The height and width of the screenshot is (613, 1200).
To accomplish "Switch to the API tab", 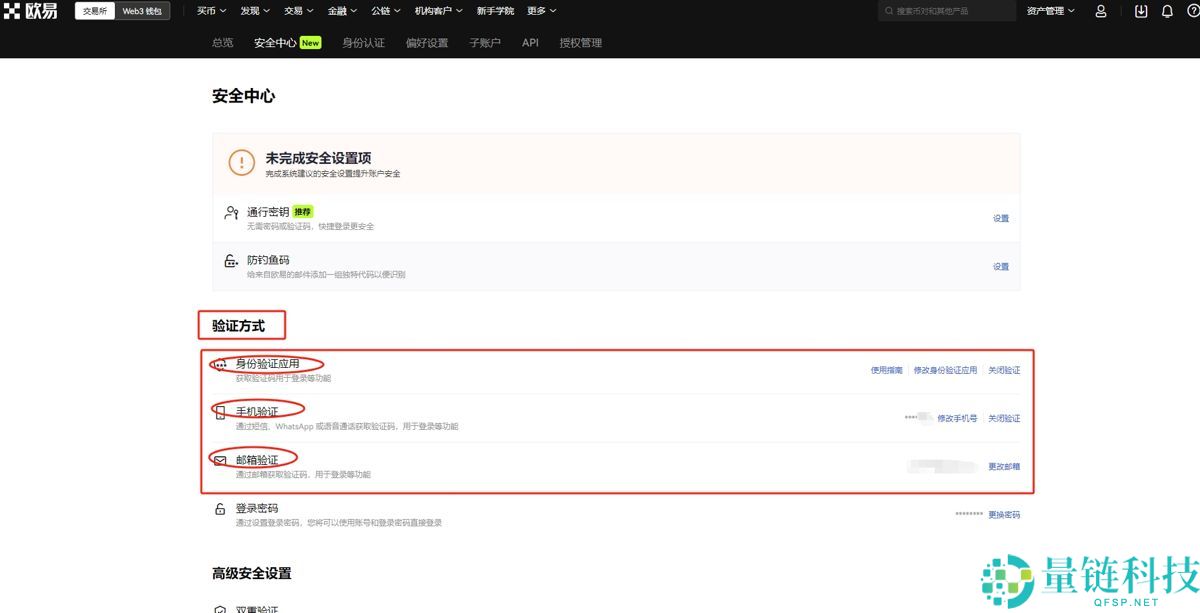I will click(x=529, y=42).
